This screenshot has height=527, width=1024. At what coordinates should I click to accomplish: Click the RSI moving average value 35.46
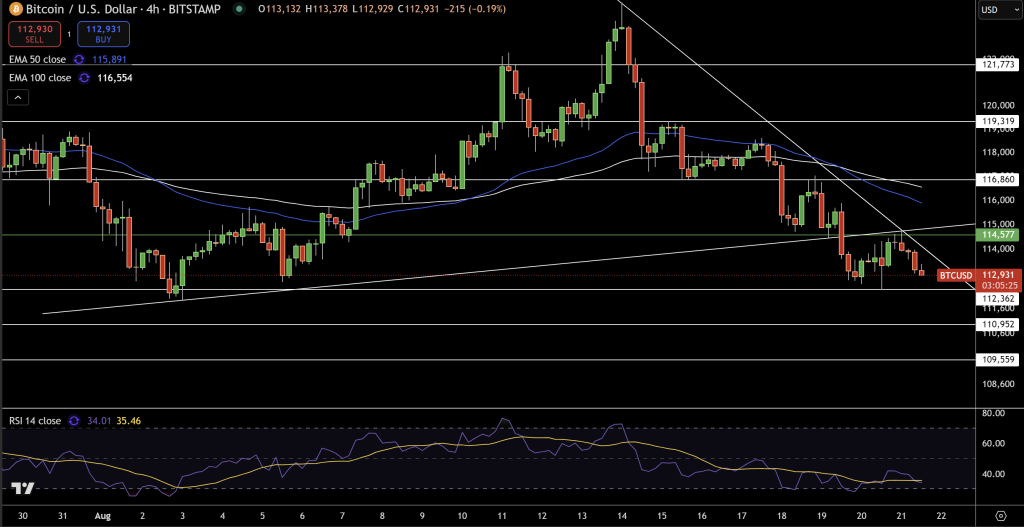pyautogui.click(x=129, y=421)
